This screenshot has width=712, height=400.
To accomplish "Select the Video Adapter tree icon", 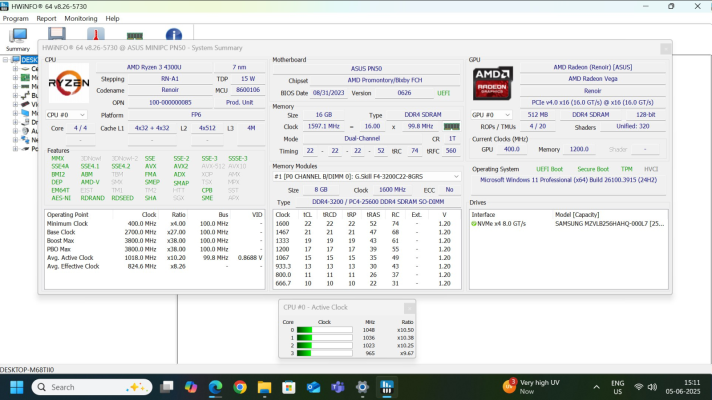I will (25, 104).
